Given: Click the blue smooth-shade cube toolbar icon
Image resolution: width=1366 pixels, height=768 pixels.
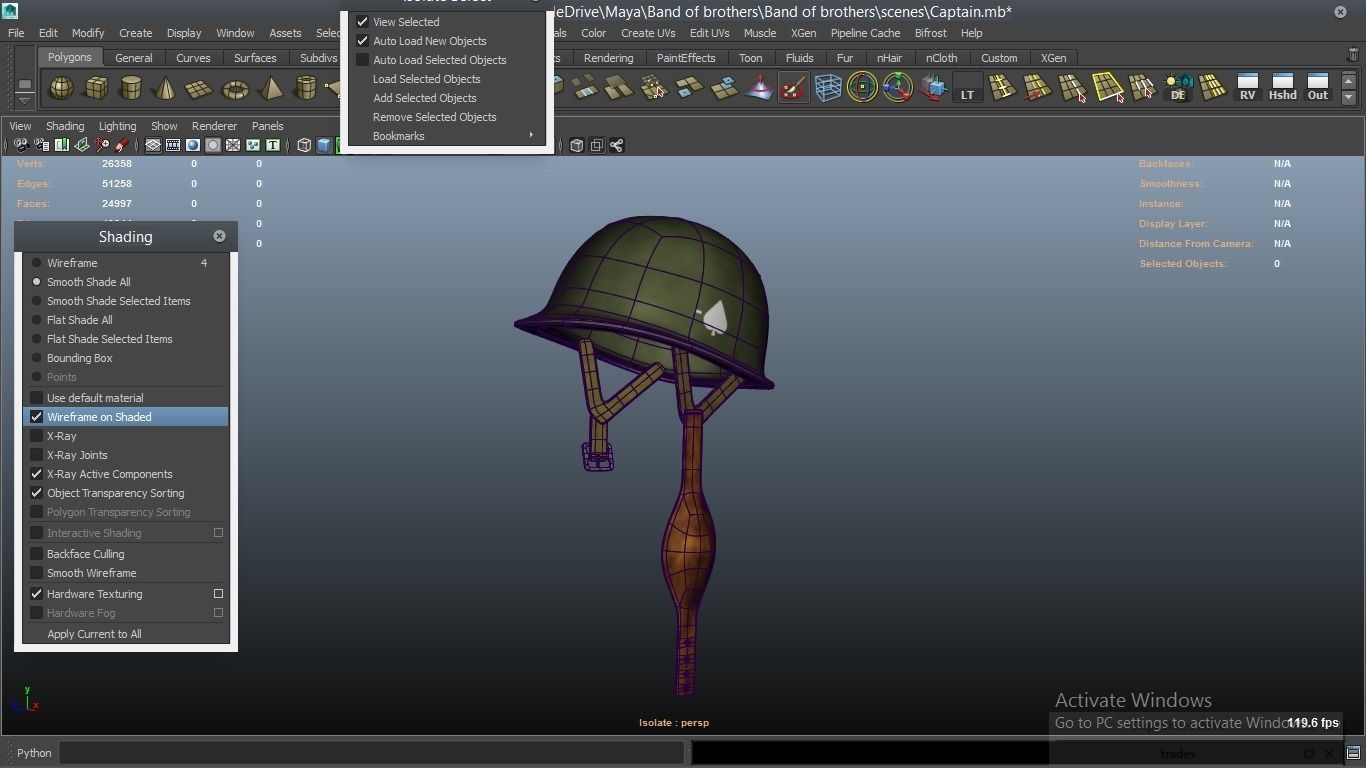Looking at the screenshot, I should click(x=324, y=145).
